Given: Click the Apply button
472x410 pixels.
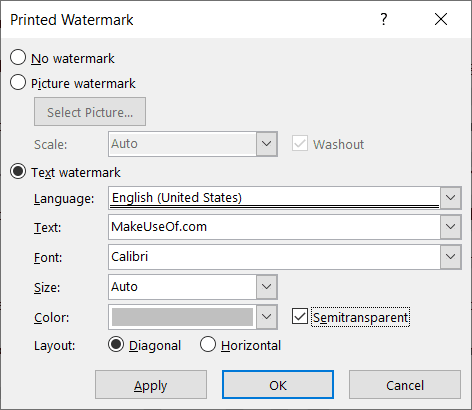Looking at the screenshot, I should coord(151,385).
